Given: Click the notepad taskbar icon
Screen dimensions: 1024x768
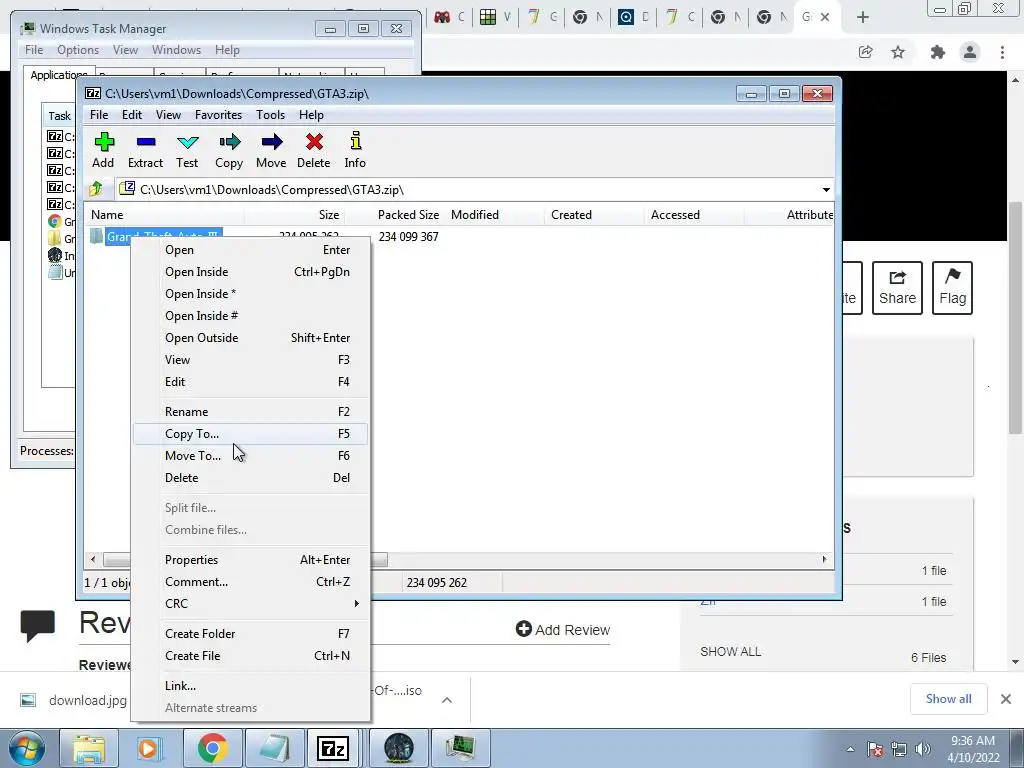Looking at the screenshot, I should [x=274, y=748].
